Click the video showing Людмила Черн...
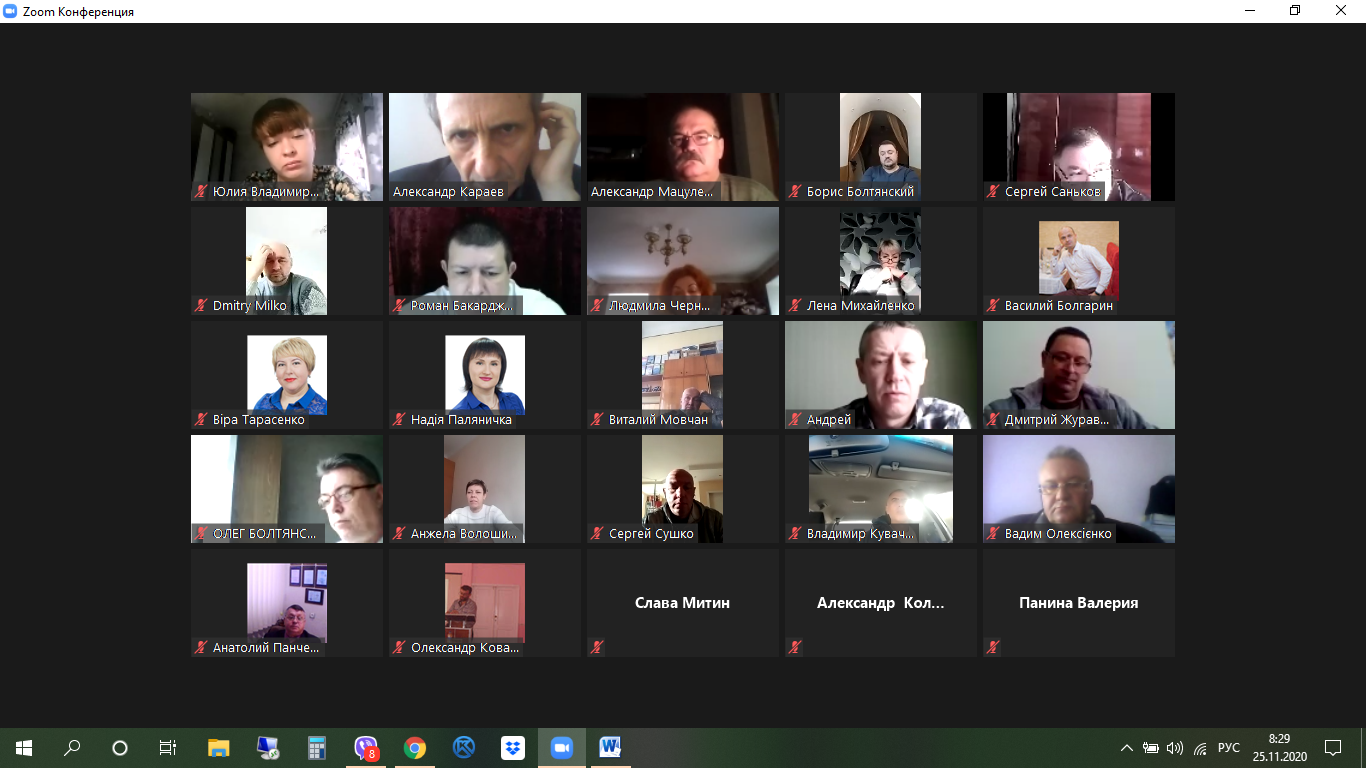This screenshot has height=768, width=1366. point(683,261)
